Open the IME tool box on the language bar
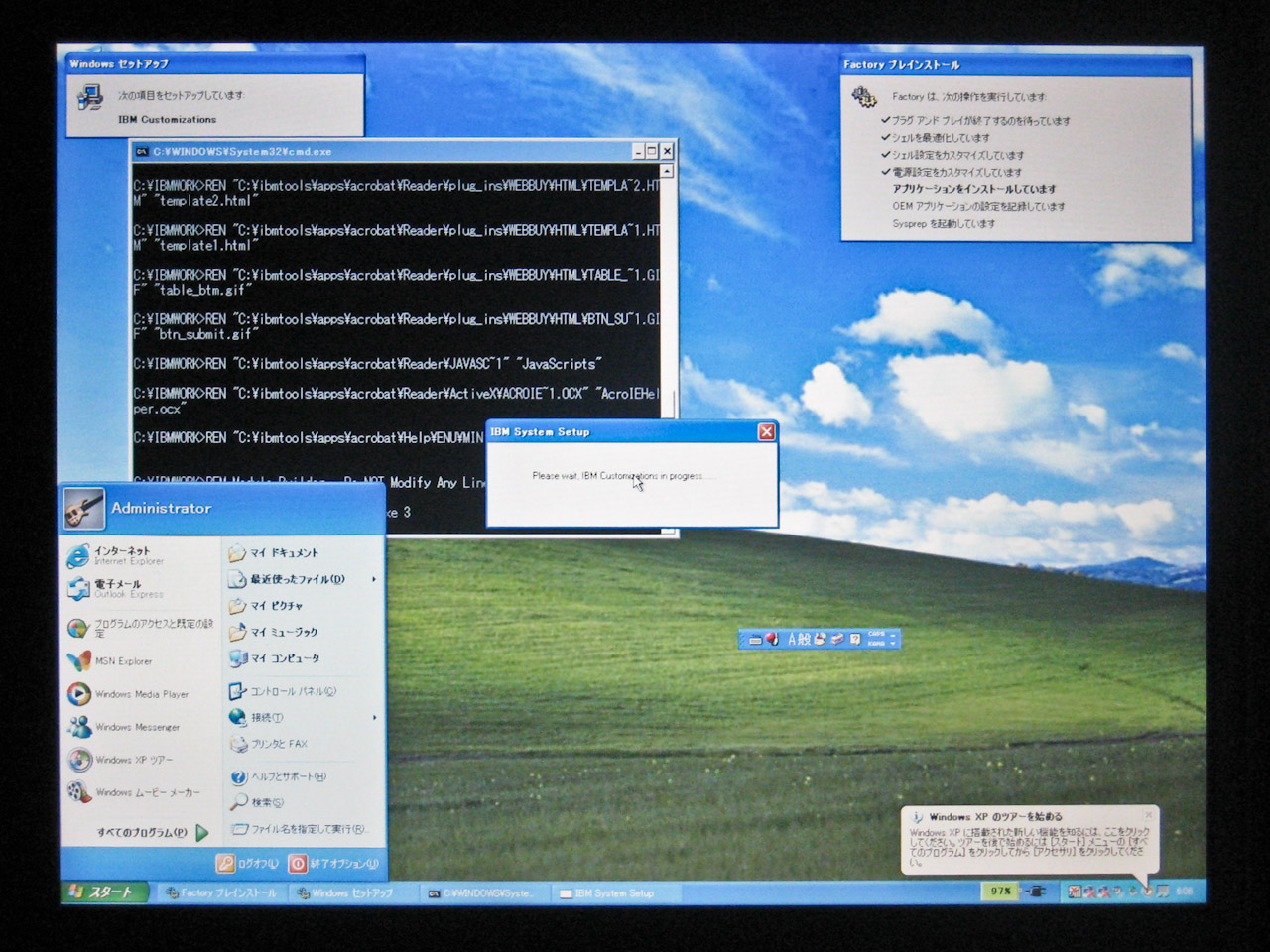 coord(838,639)
